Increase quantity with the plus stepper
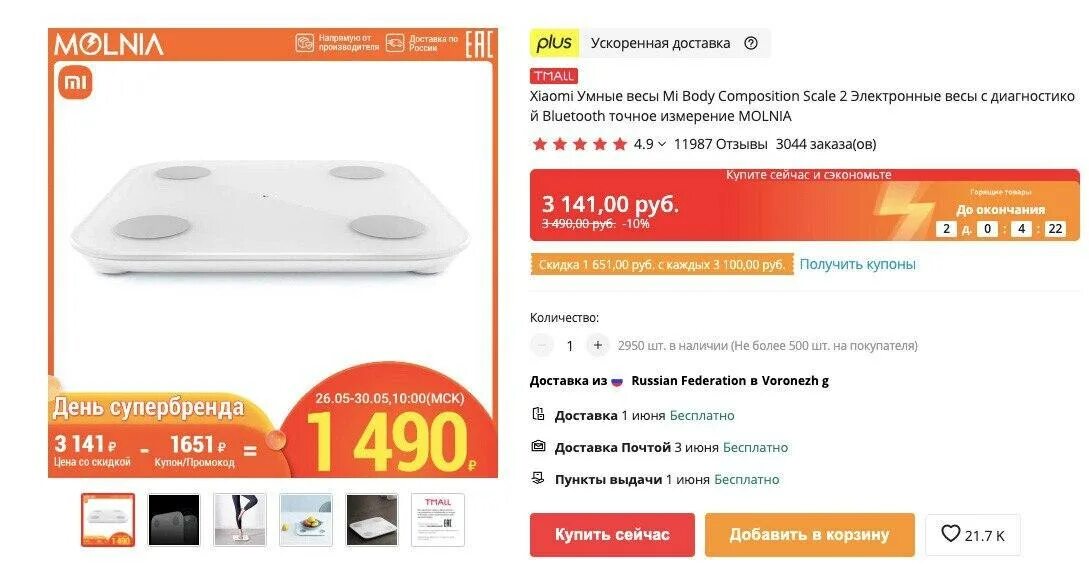 click(597, 345)
